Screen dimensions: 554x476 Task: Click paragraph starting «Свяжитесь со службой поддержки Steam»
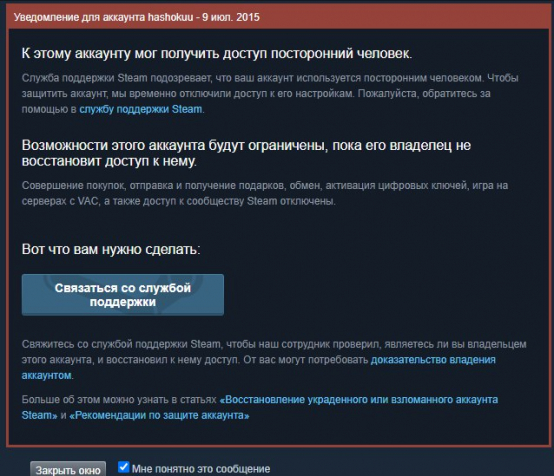tap(274, 360)
